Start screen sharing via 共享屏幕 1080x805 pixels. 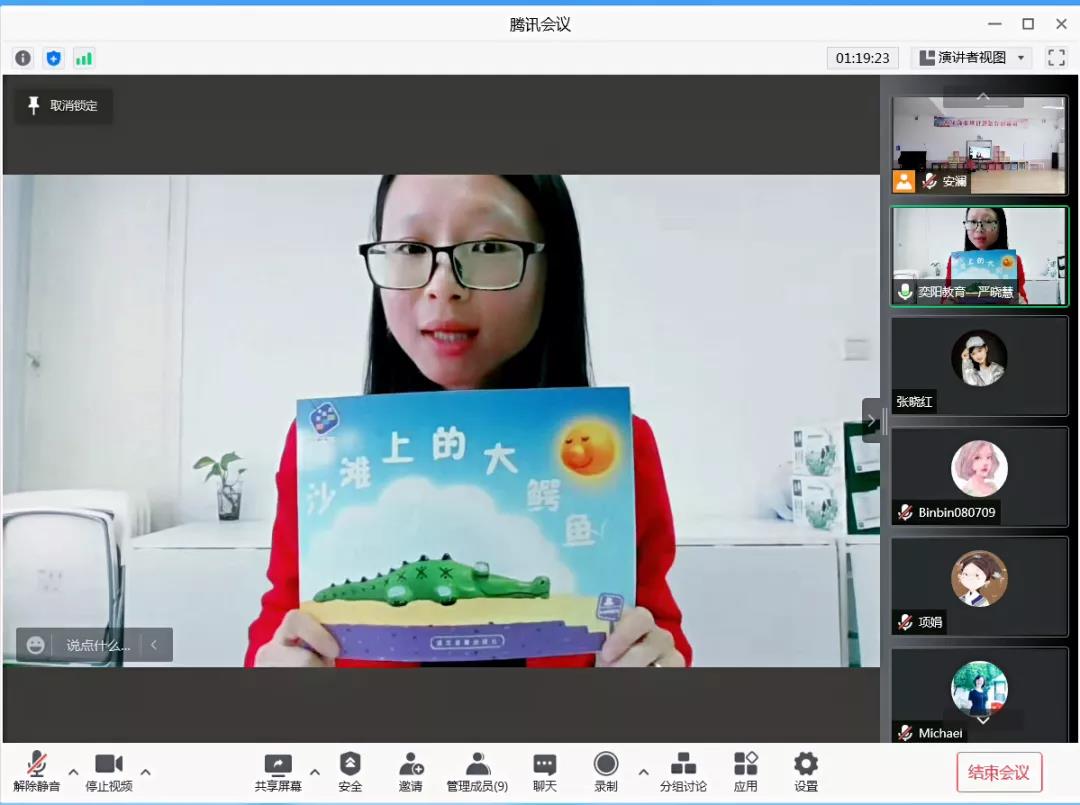point(278,771)
